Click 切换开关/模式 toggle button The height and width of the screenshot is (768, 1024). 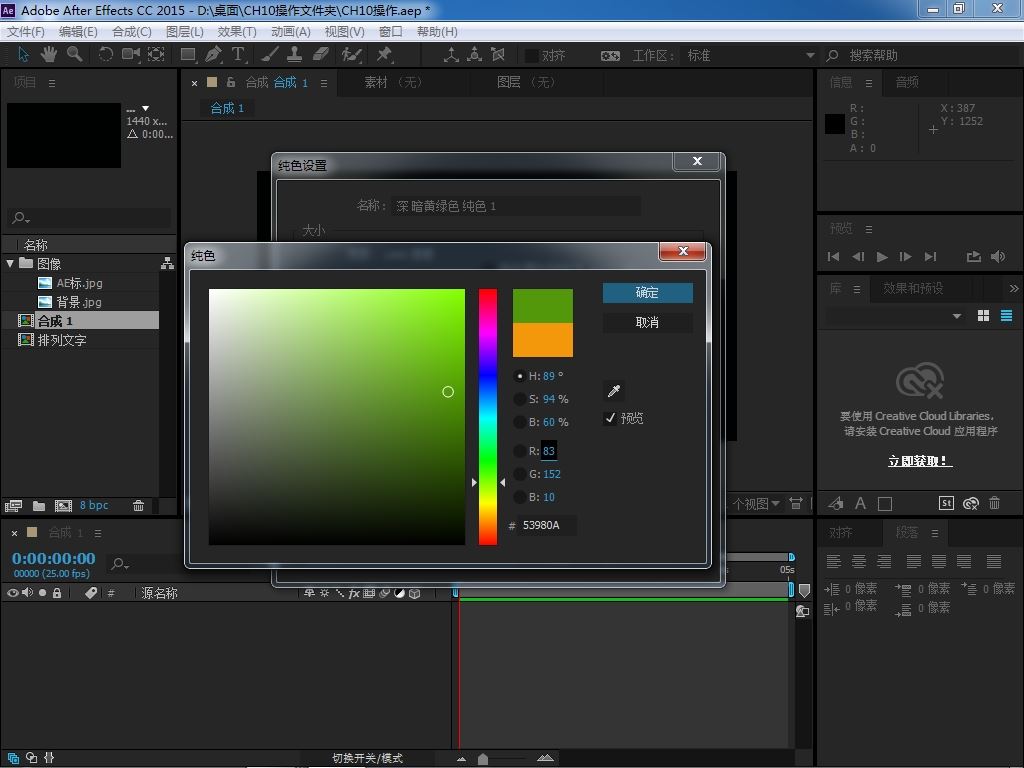click(367, 758)
